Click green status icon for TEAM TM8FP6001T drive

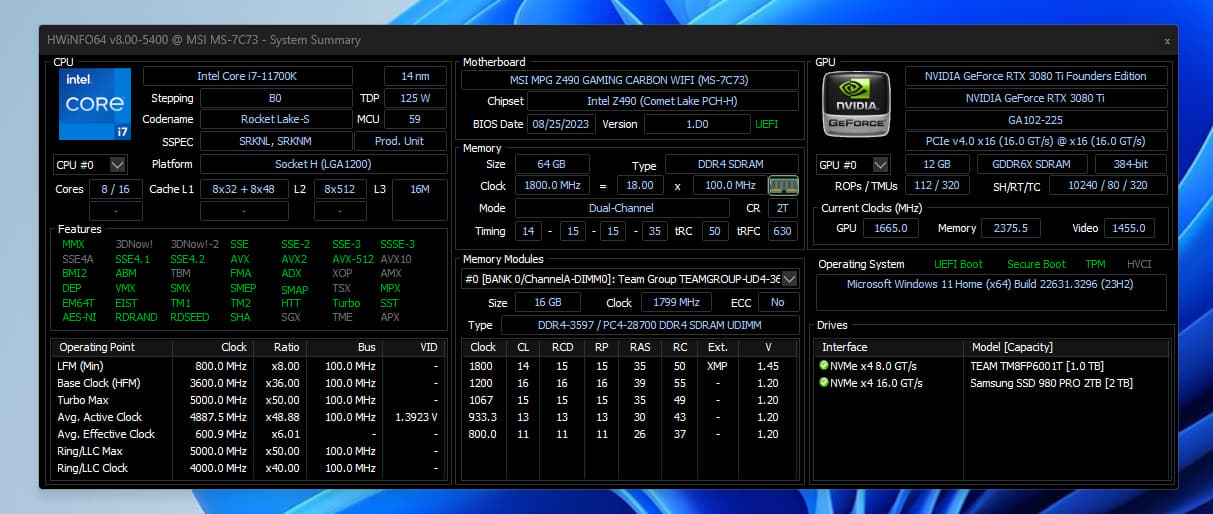pos(824,366)
